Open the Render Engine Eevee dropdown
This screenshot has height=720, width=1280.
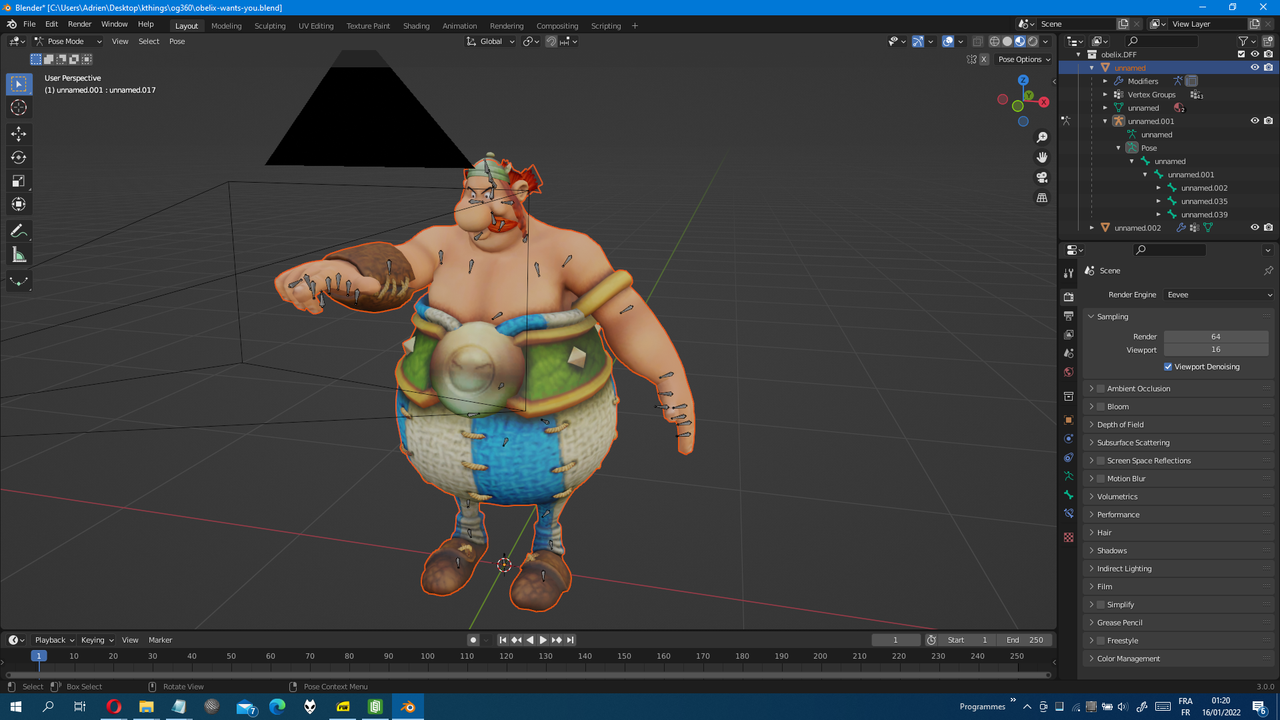[x=1220, y=295]
